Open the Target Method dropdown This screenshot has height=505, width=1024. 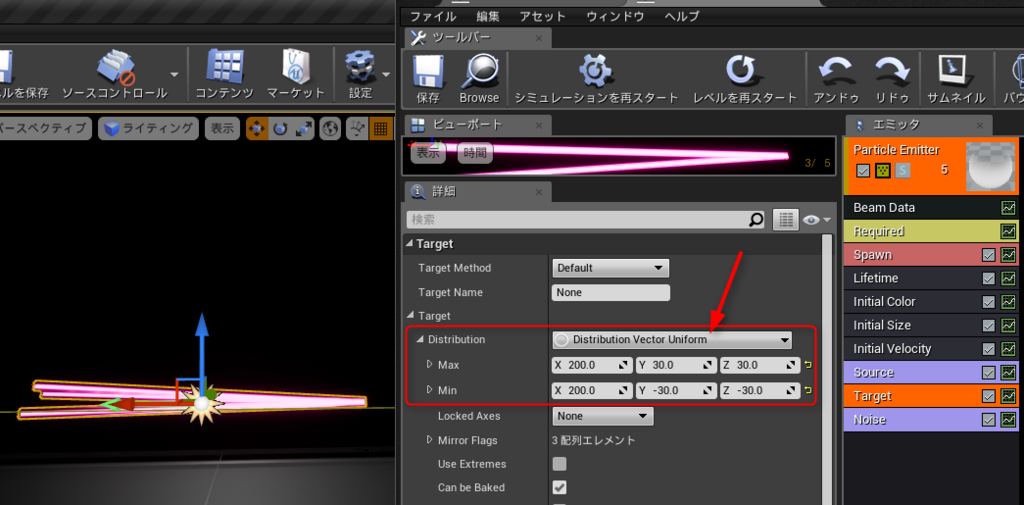(611, 268)
